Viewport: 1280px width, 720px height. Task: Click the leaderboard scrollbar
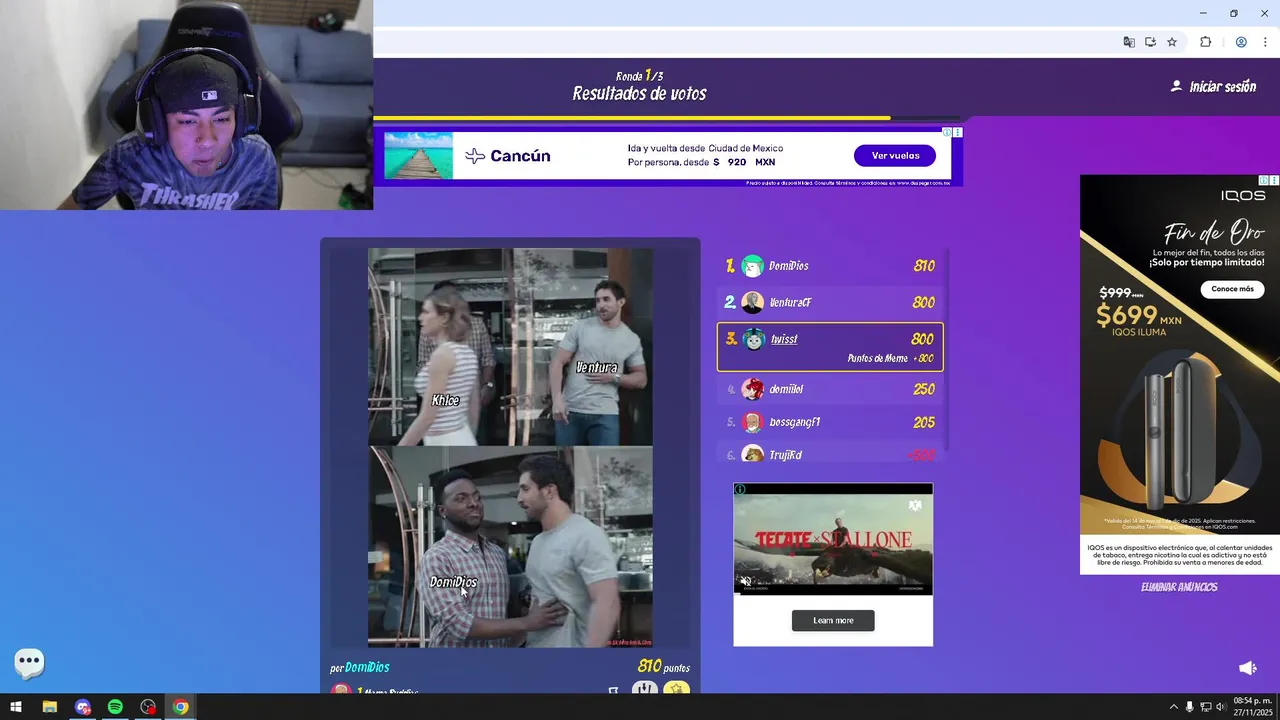(946, 350)
